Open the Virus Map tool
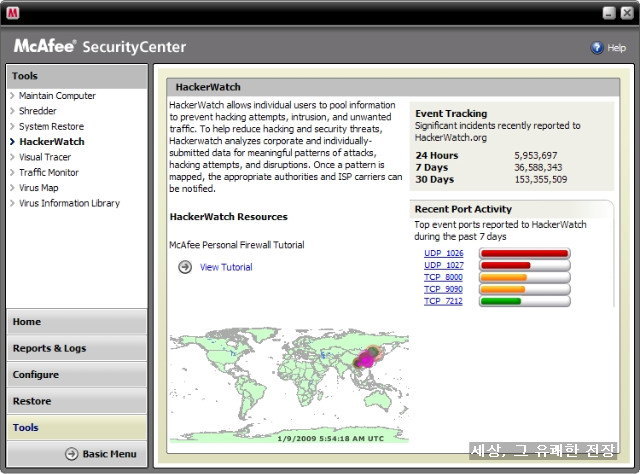 (x=38, y=188)
